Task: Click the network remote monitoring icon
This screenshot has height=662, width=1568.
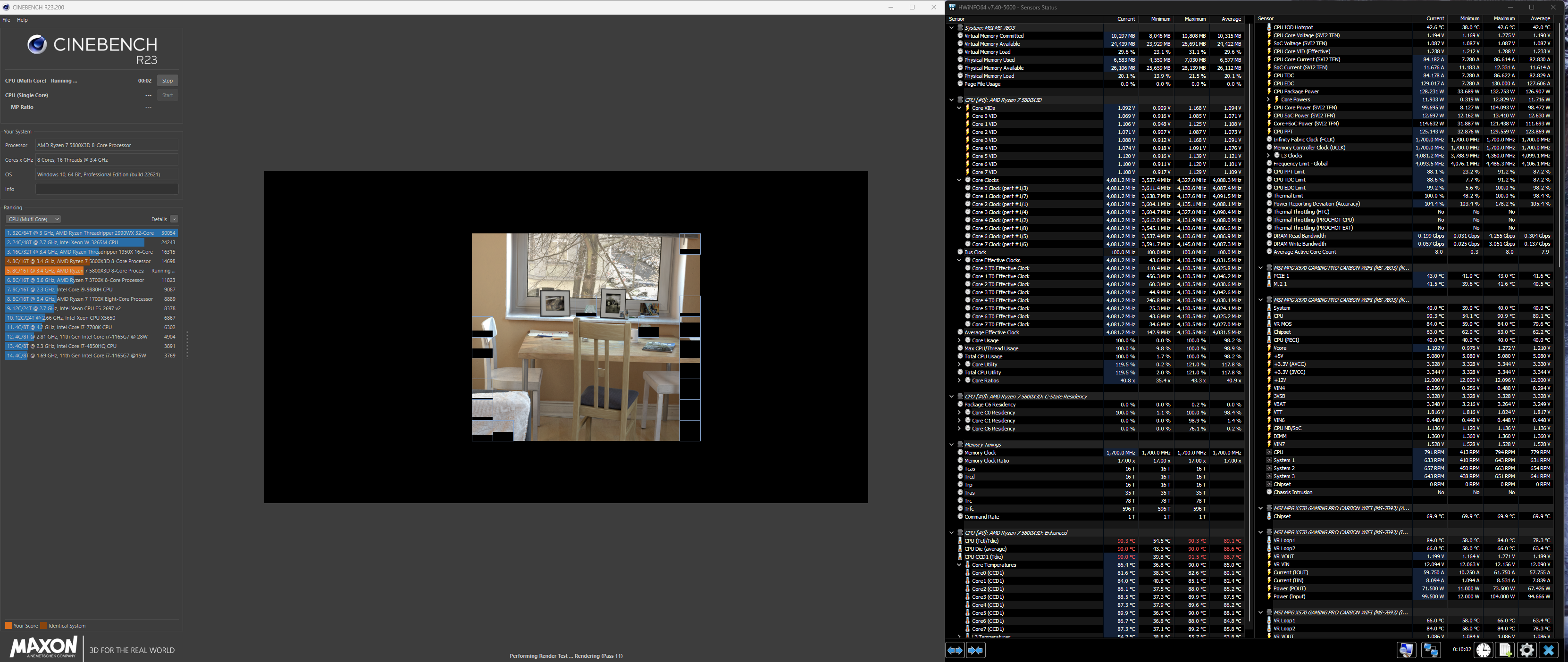Action: (x=1430, y=650)
